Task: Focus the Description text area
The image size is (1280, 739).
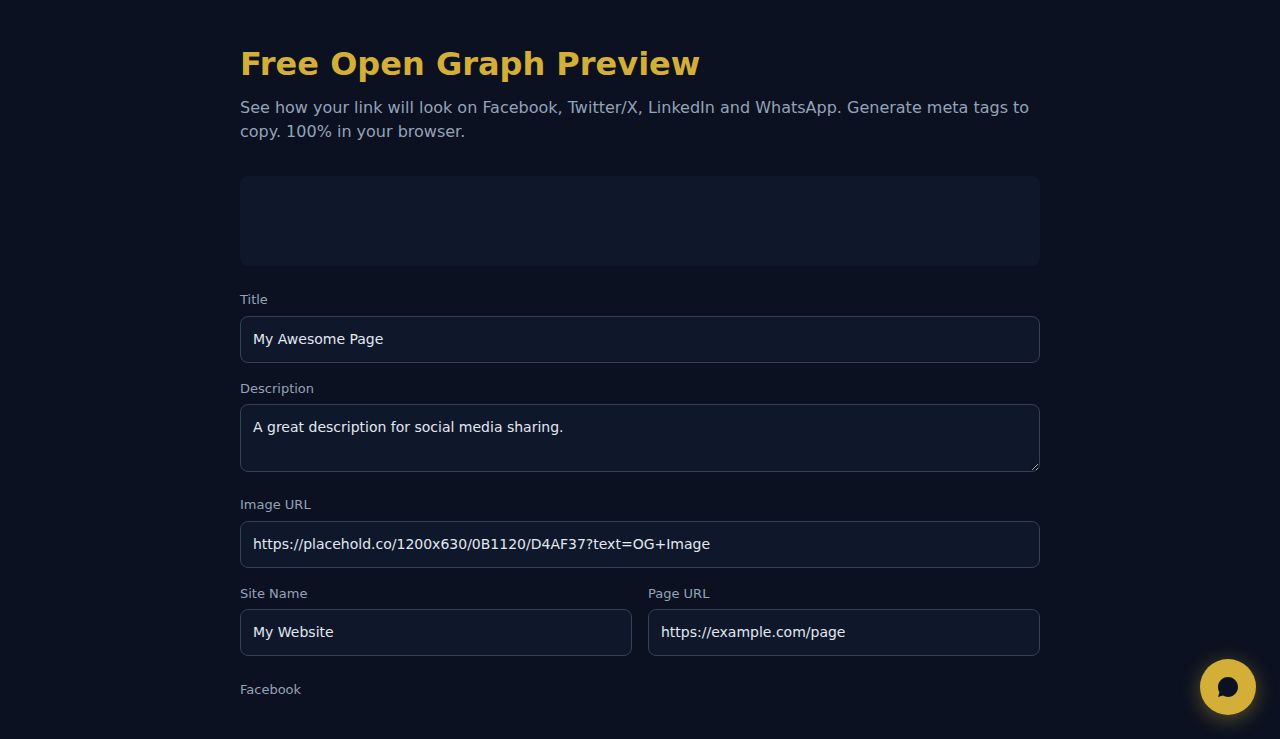Action: [x=640, y=438]
